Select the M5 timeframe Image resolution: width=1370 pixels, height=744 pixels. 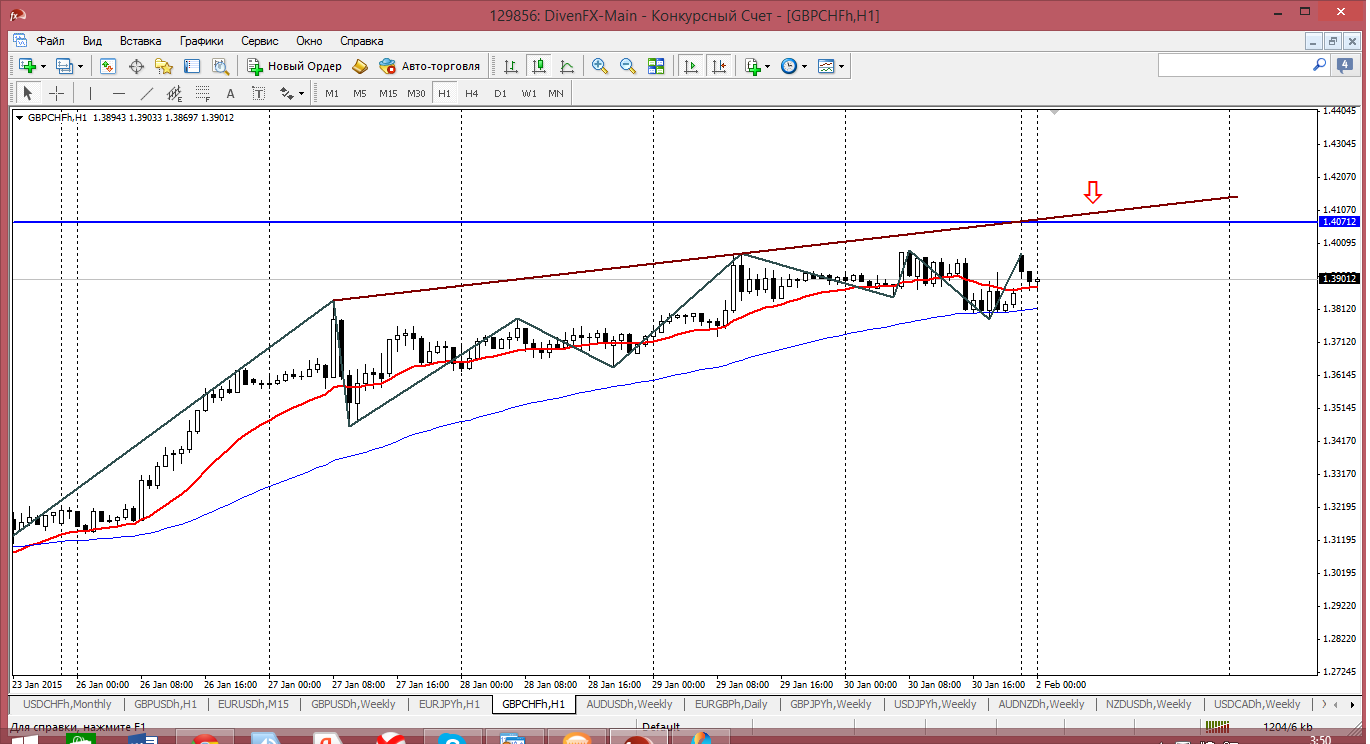(360, 93)
